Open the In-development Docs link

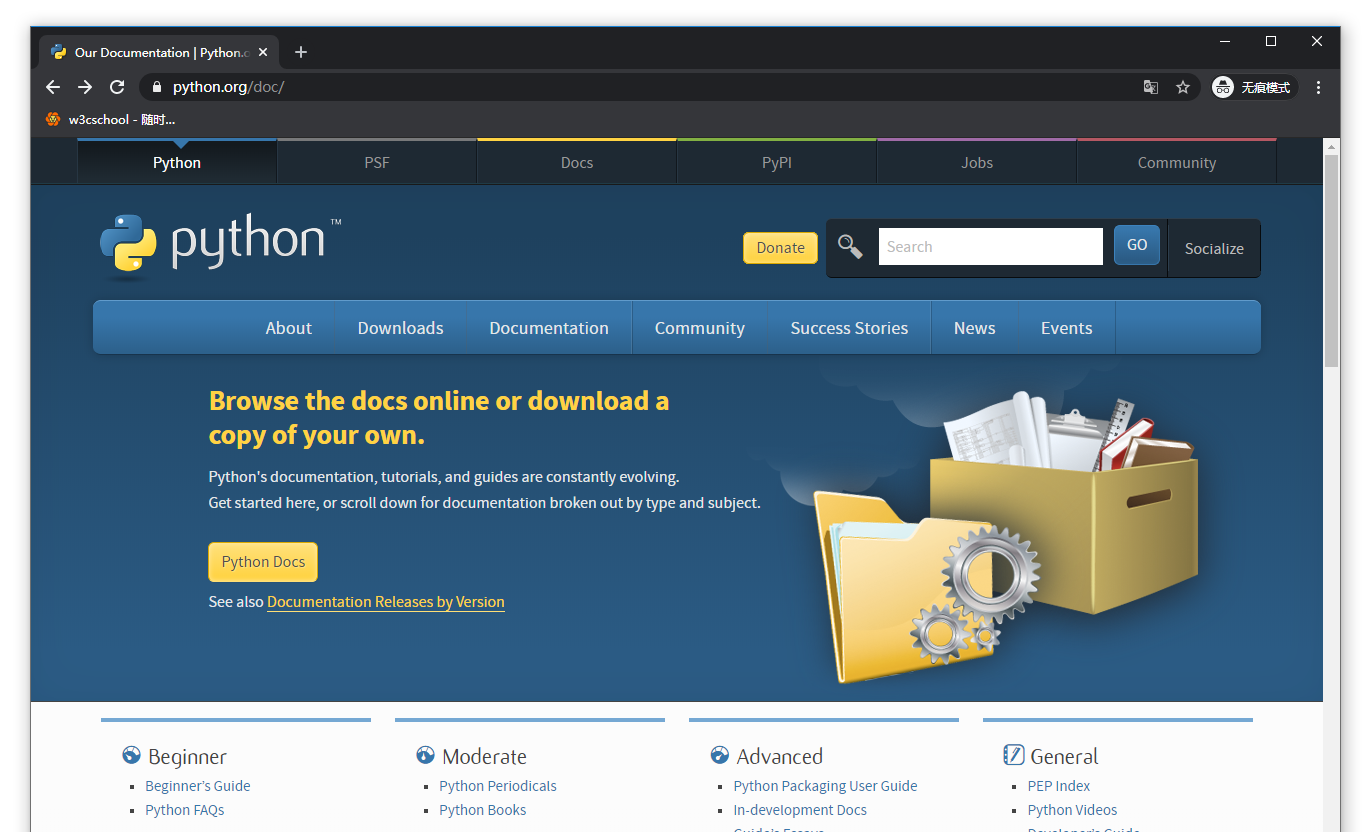pyautogui.click(x=800, y=810)
